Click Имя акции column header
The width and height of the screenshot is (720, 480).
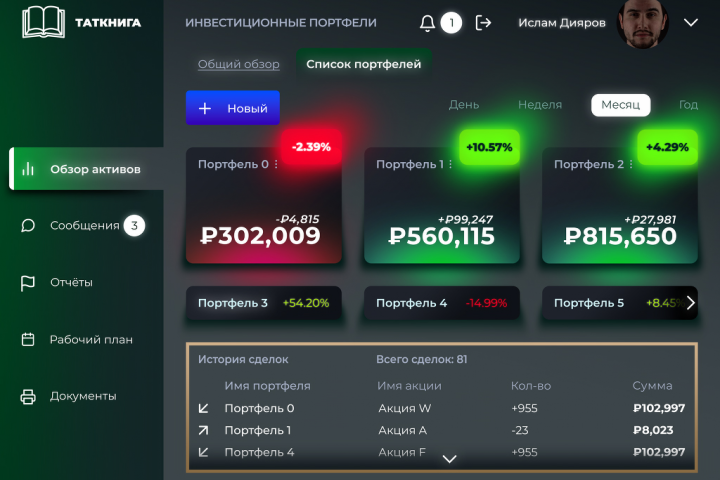[409, 386]
